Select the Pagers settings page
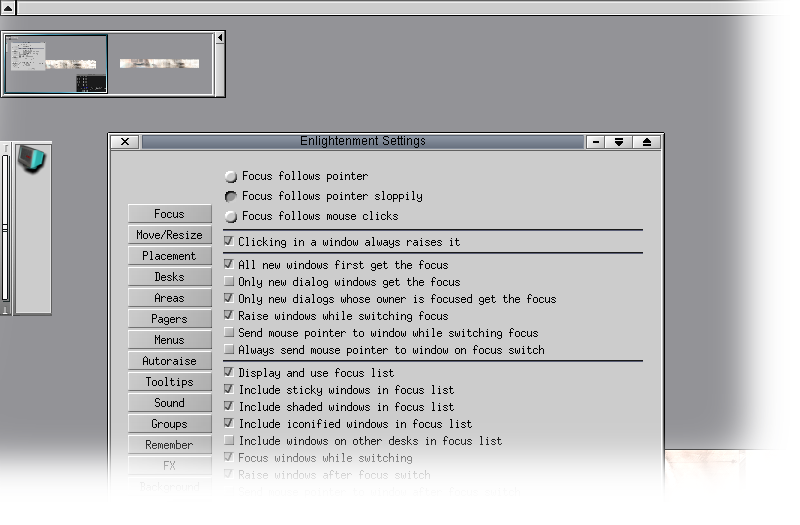Image resolution: width=800 pixels, height=525 pixels. 169,318
